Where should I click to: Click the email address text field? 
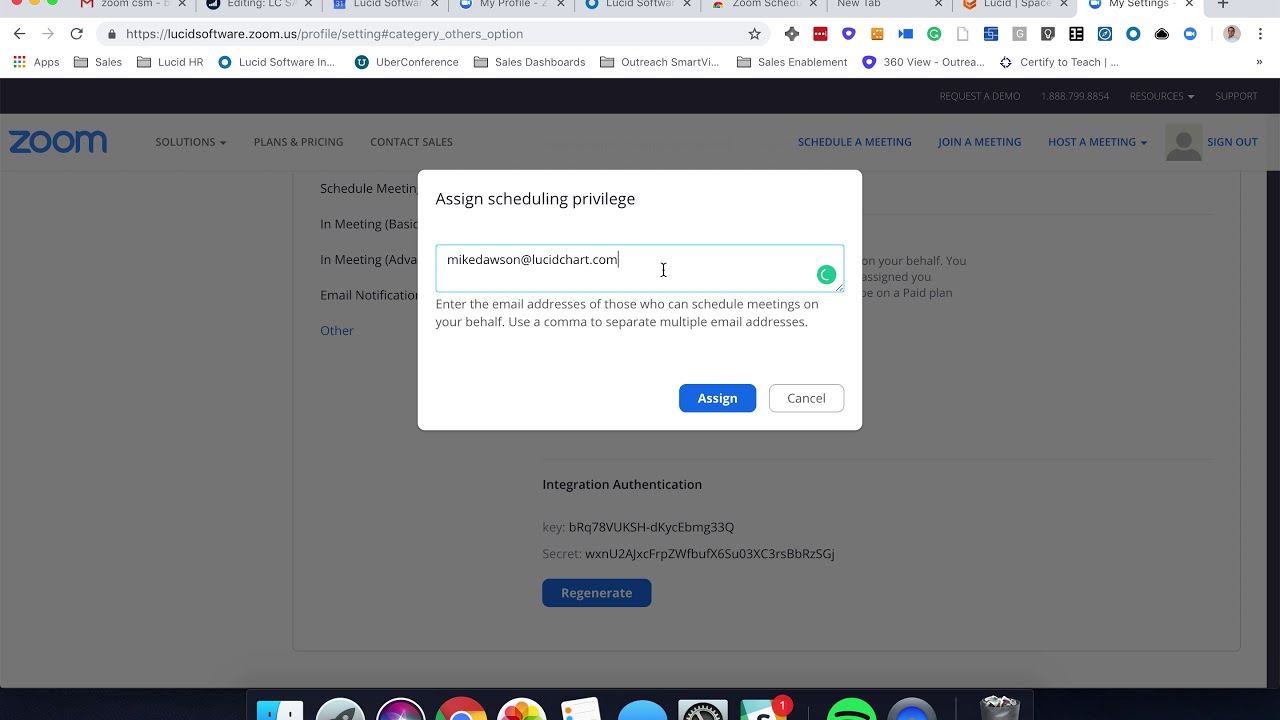click(x=640, y=268)
